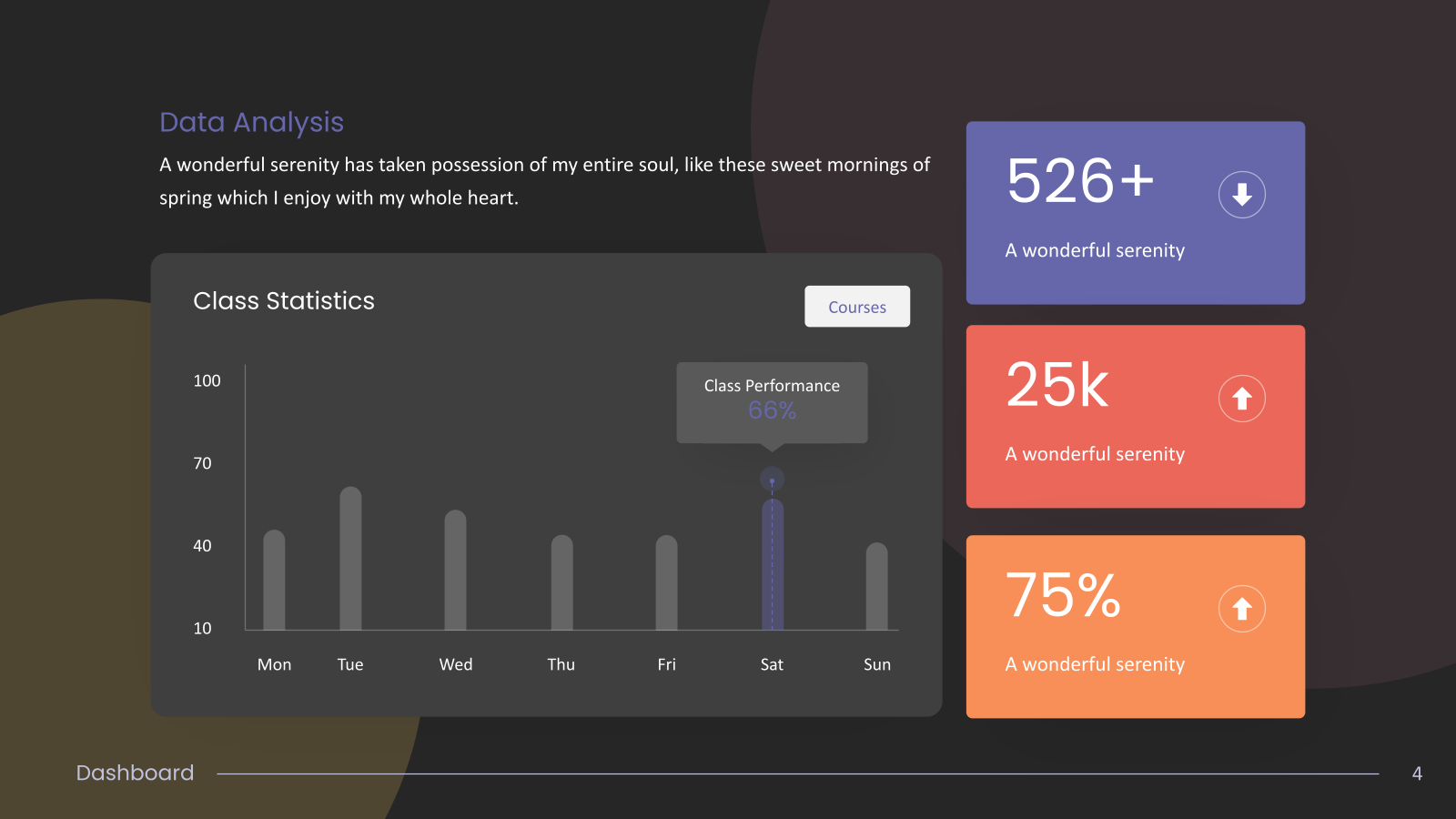This screenshot has height=819, width=1456.
Task: Select the Fri bar in chart
Action: [666, 582]
